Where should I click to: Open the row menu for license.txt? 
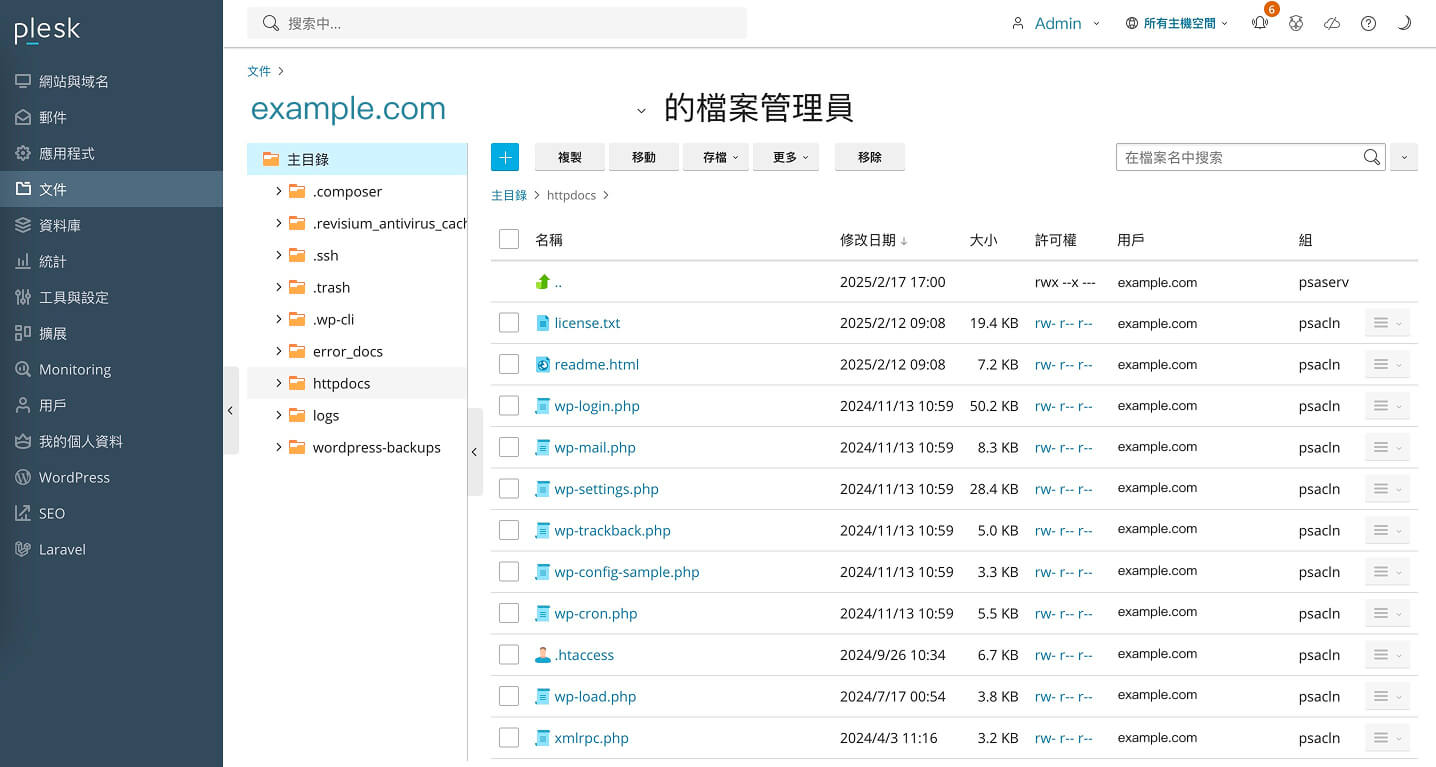[x=1387, y=323]
